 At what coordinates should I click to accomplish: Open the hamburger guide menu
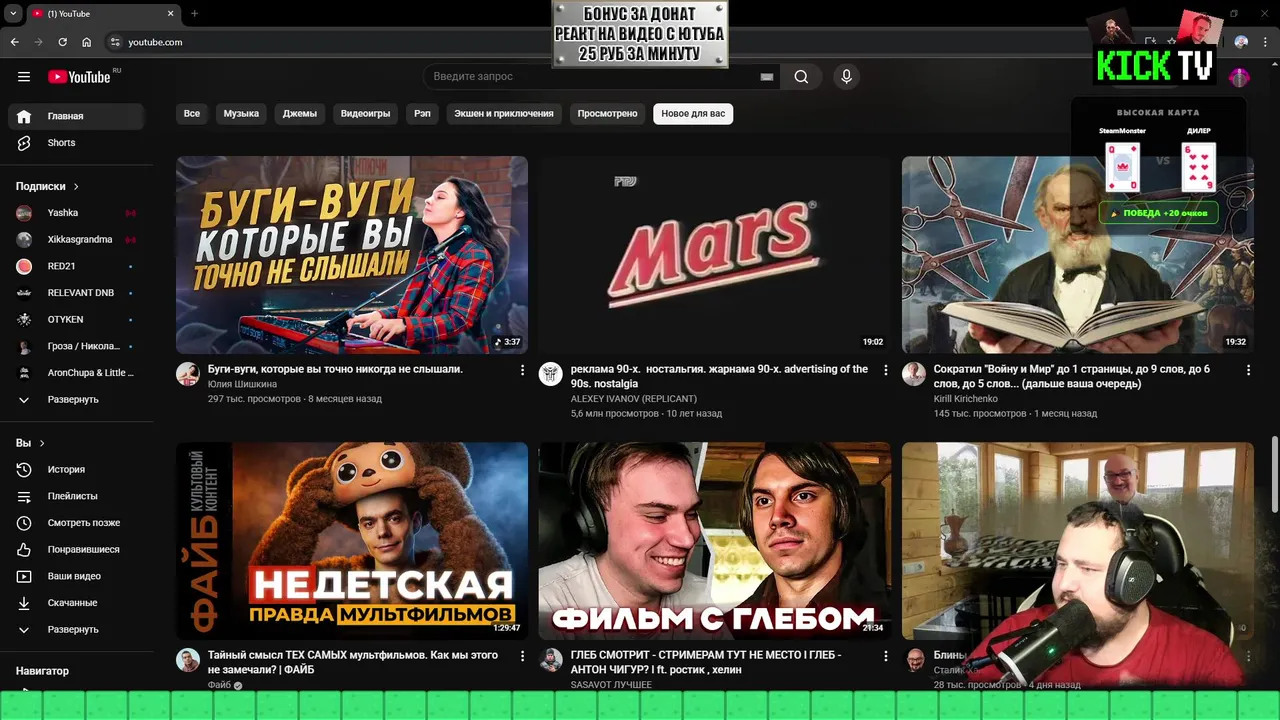tap(24, 77)
